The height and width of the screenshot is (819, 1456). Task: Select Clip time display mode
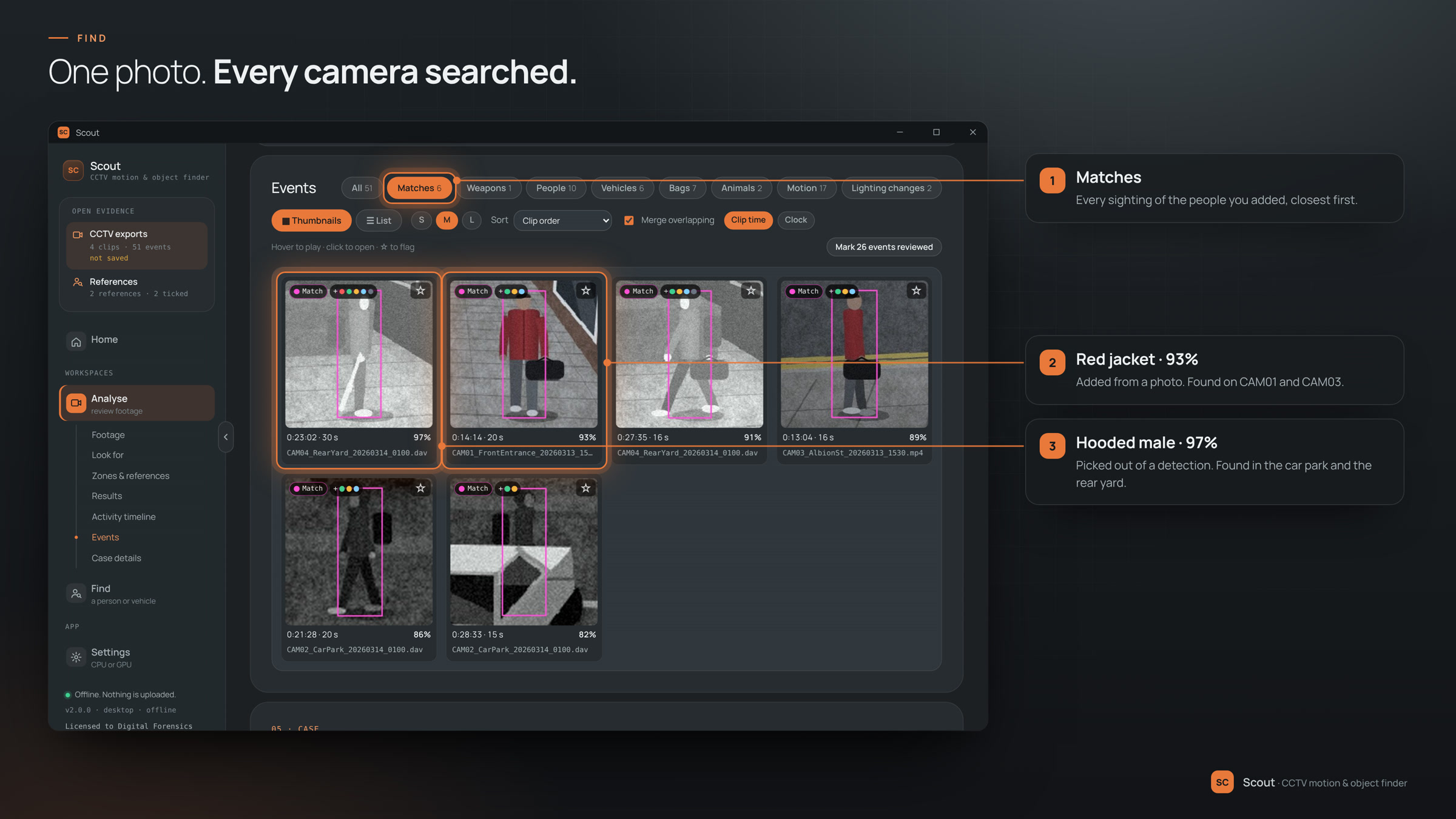748,220
